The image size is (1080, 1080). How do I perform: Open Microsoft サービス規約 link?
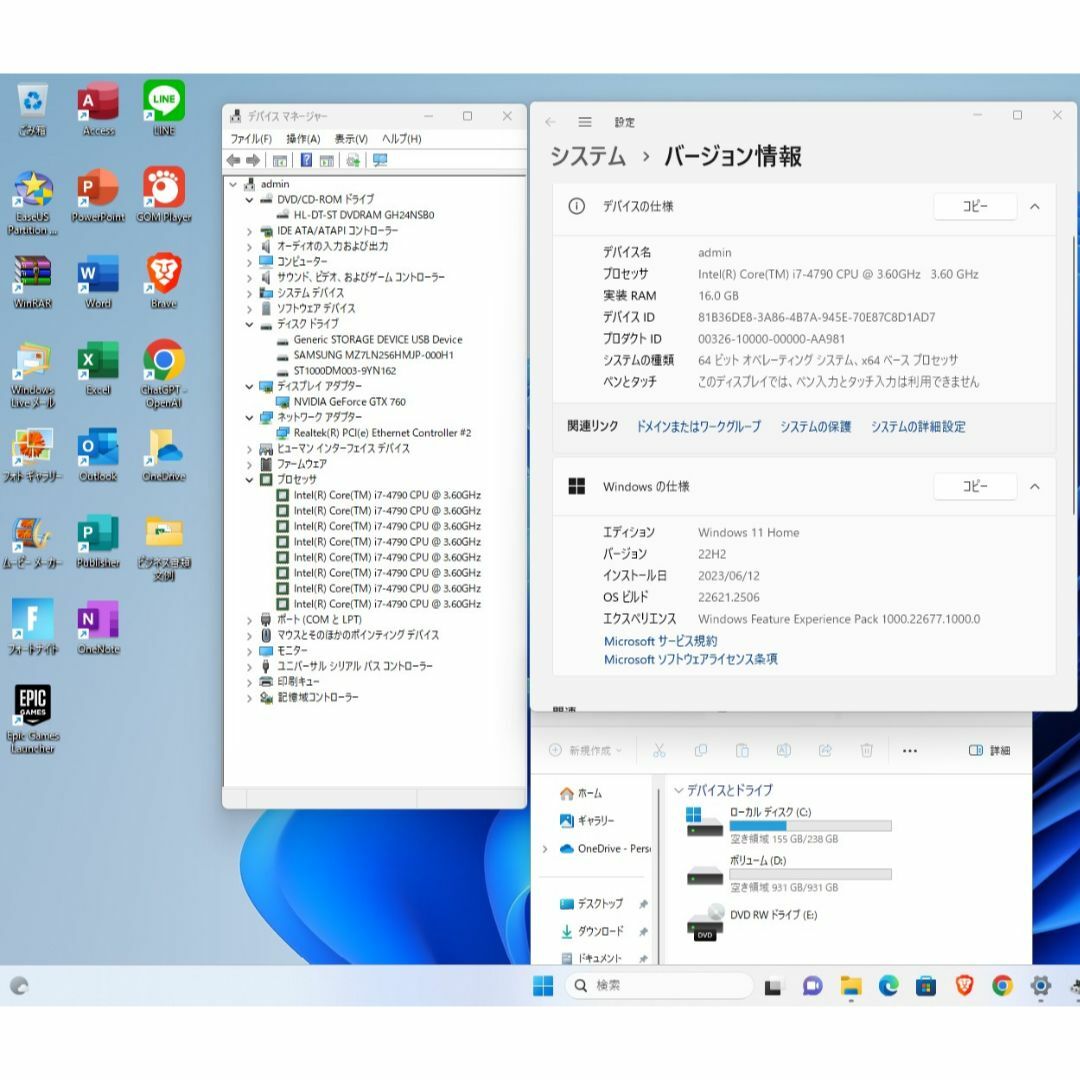661,641
